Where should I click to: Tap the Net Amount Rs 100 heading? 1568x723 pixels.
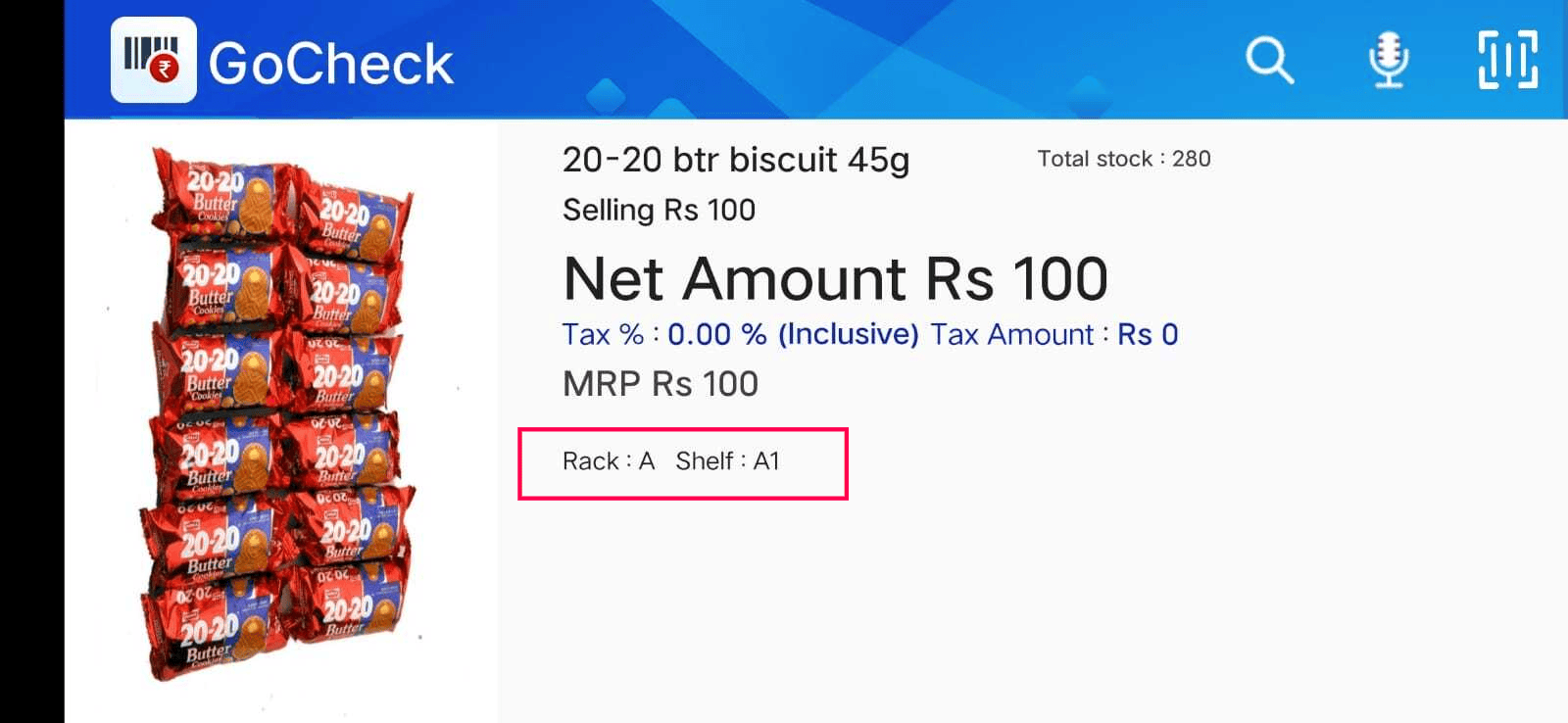835,279
